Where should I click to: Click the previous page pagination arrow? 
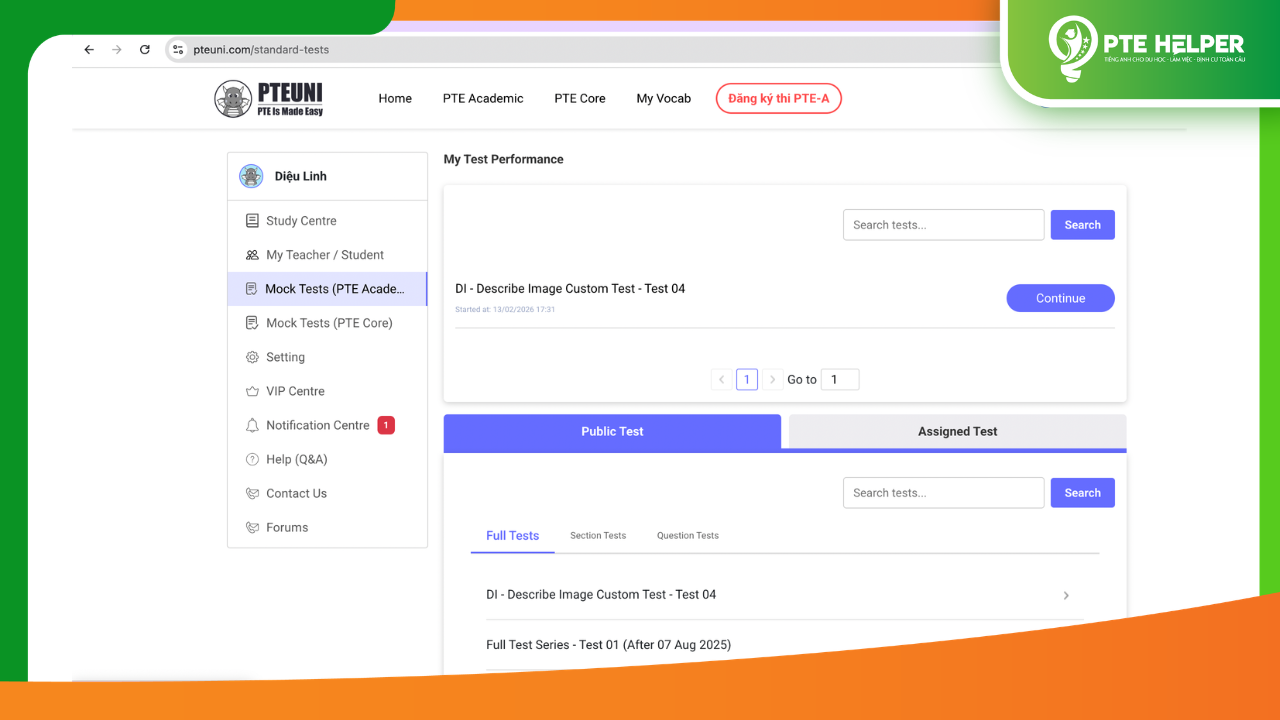click(x=721, y=380)
